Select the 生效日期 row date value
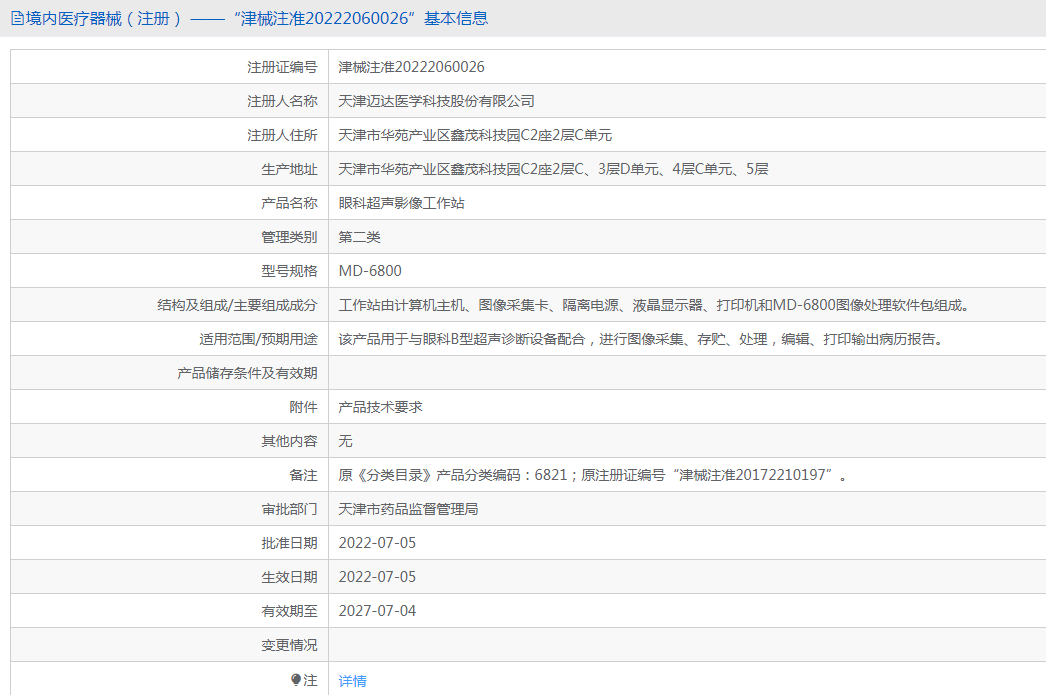1046x695 pixels. pyautogui.click(x=377, y=577)
